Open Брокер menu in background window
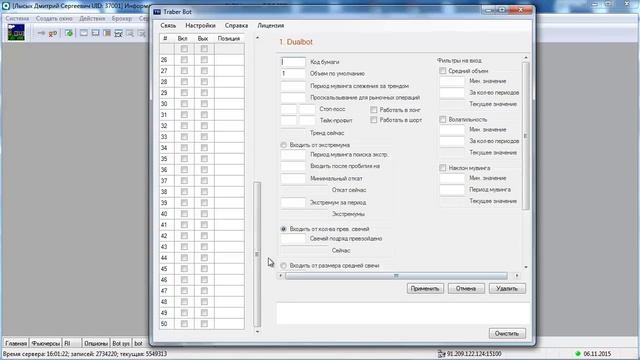This screenshot has height=360, width=640. (x=122, y=18)
